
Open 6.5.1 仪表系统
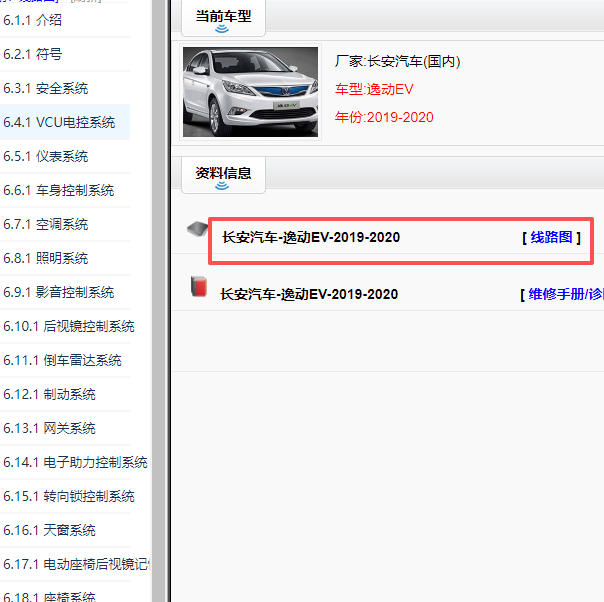pos(45,156)
